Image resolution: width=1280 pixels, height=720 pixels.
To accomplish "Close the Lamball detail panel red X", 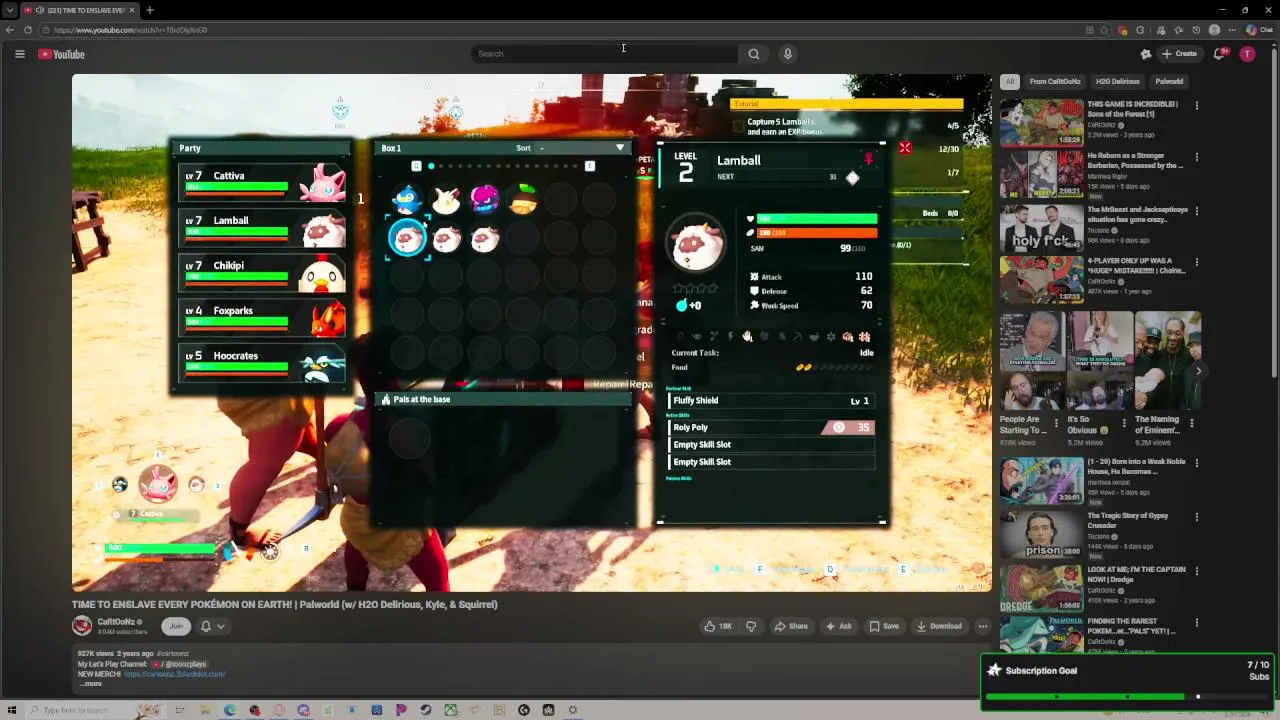I will pyautogui.click(x=905, y=148).
